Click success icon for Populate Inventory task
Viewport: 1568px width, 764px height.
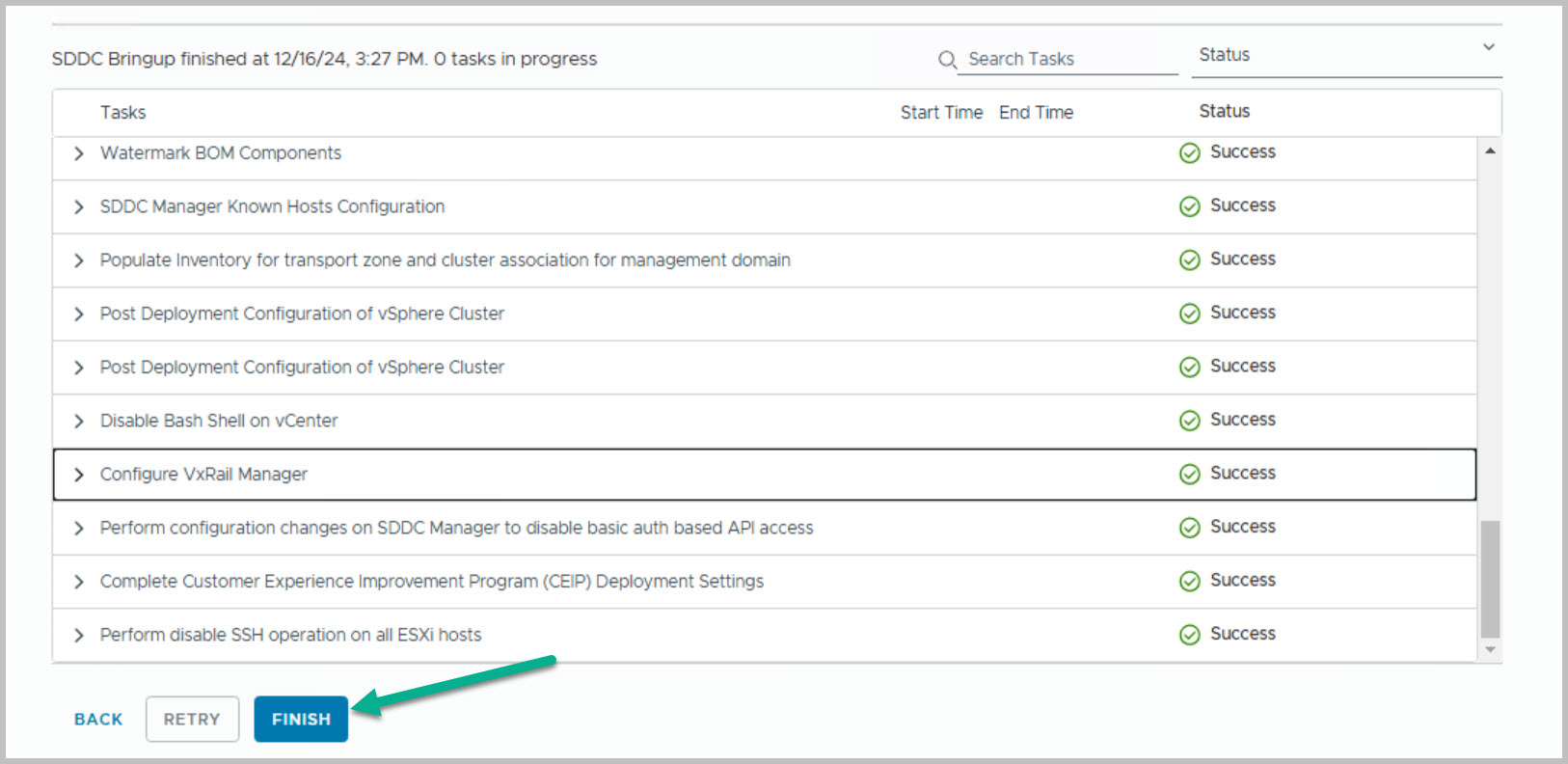tap(1190, 260)
